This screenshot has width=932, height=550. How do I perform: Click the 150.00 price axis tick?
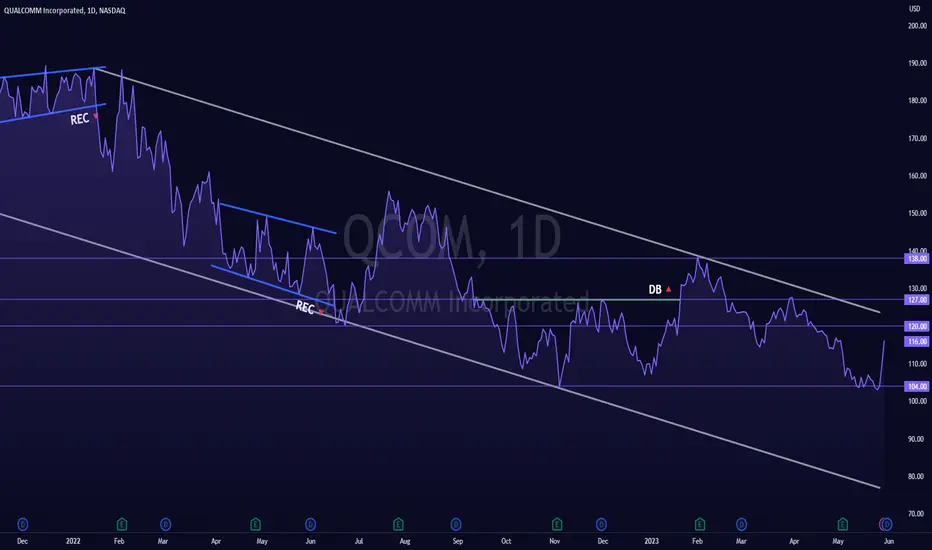[x=917, y=213]
